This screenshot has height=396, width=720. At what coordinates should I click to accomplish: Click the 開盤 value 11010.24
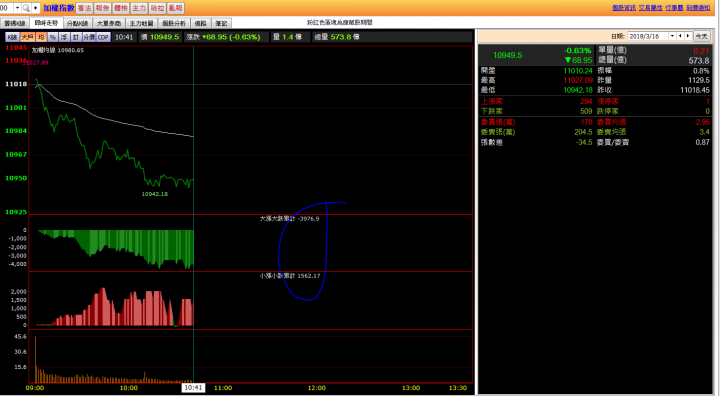(x=578, y=71)
